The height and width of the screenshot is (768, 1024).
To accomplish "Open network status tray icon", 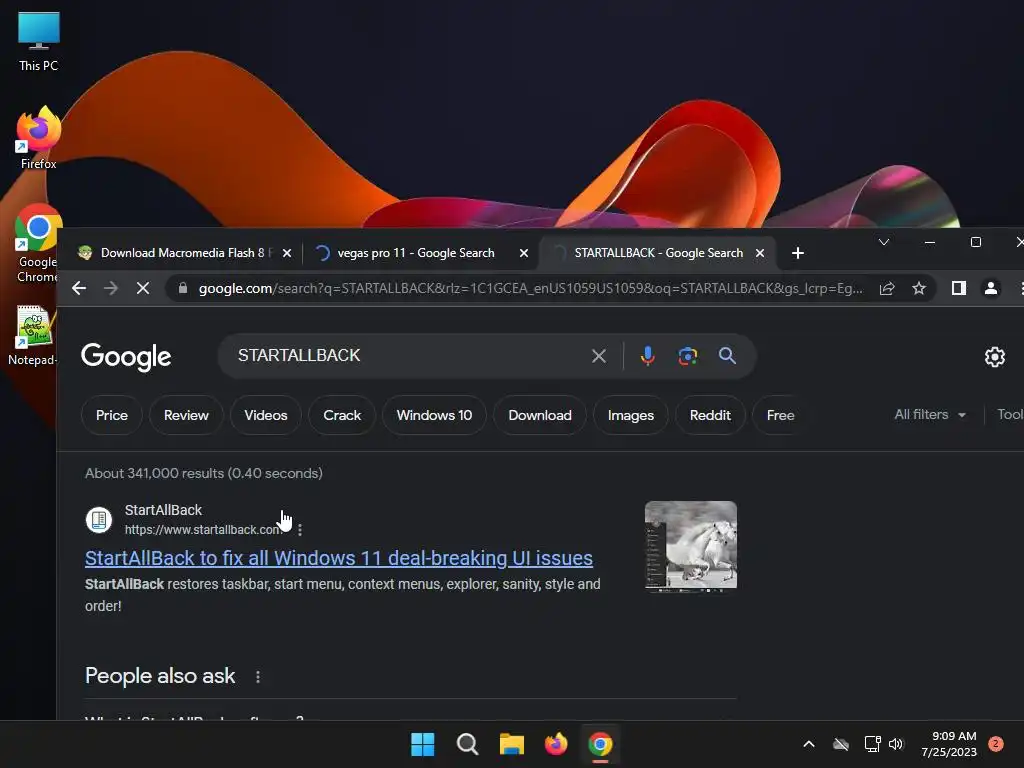I will click(x=872, y=744).
